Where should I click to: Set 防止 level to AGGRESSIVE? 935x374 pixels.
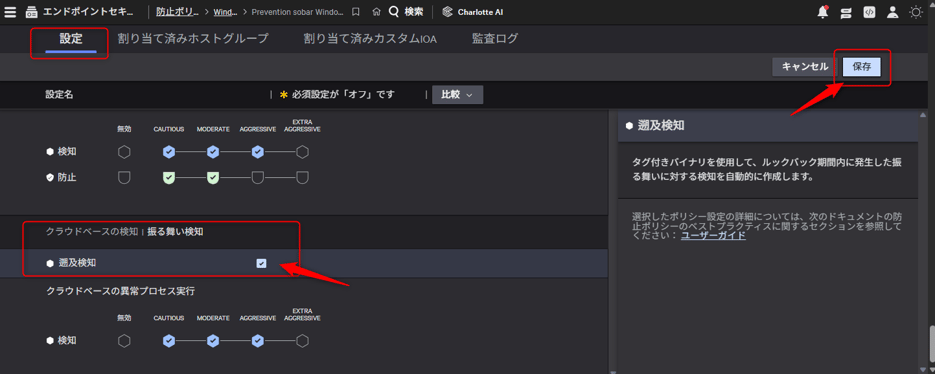click(258, 177)
